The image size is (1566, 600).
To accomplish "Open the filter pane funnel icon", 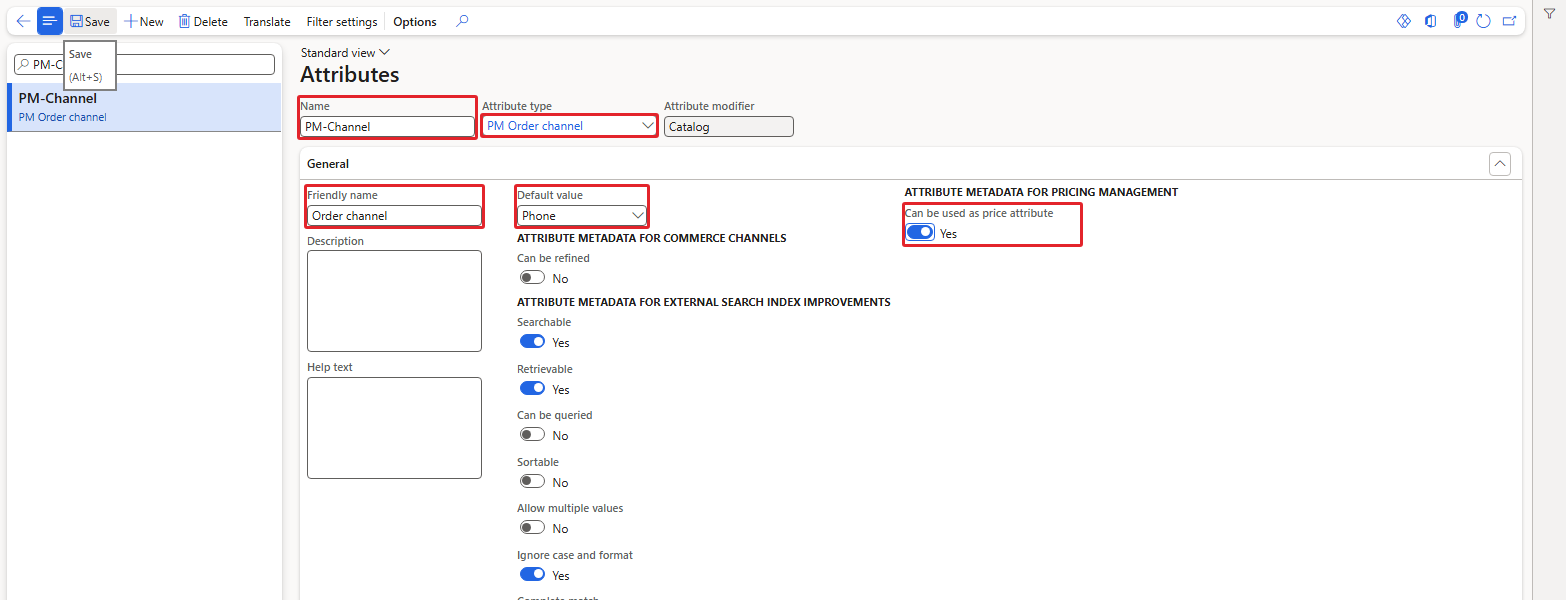I will tap(1549, 12).
